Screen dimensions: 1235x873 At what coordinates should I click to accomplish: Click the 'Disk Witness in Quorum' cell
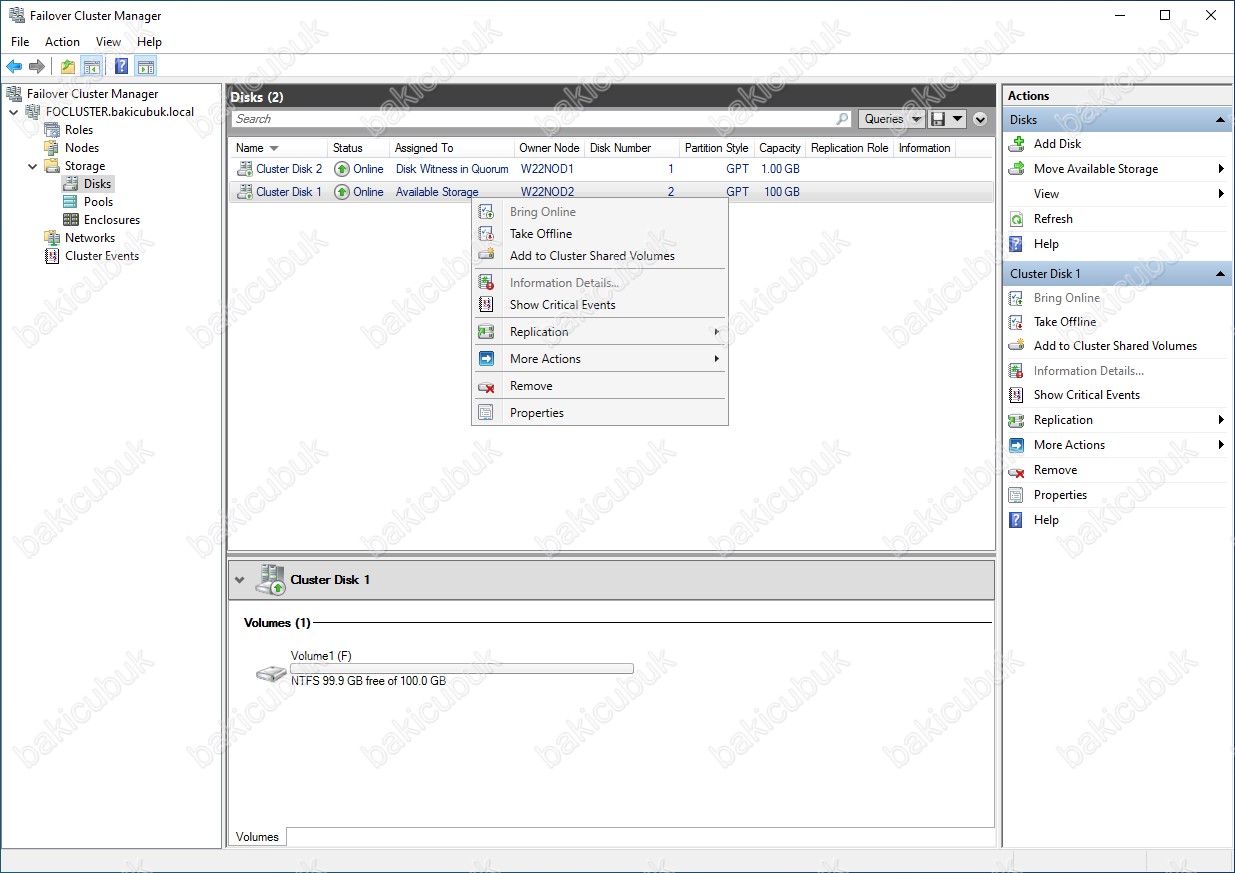(452, 169)
